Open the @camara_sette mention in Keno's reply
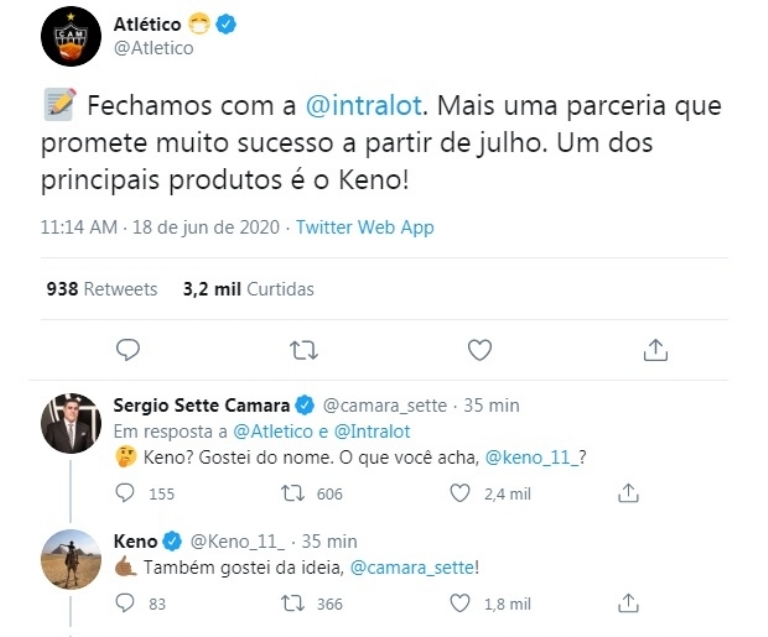Screen dimensions: 768x637 (412, 567)
